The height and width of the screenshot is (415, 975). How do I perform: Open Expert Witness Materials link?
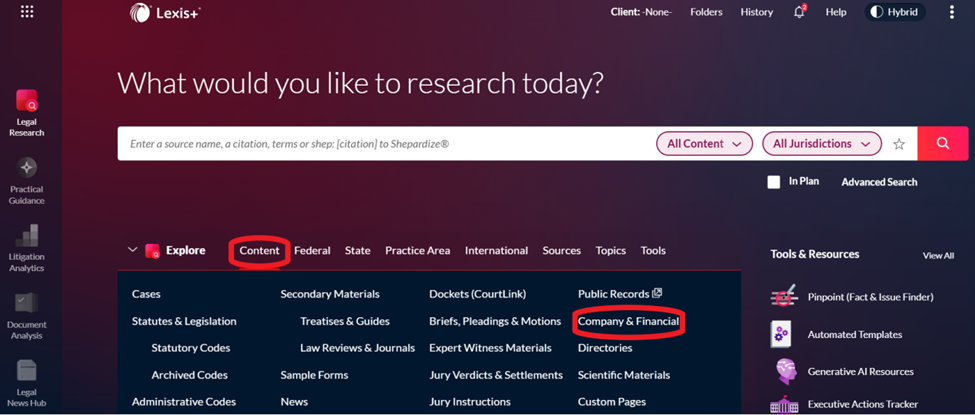491,348
